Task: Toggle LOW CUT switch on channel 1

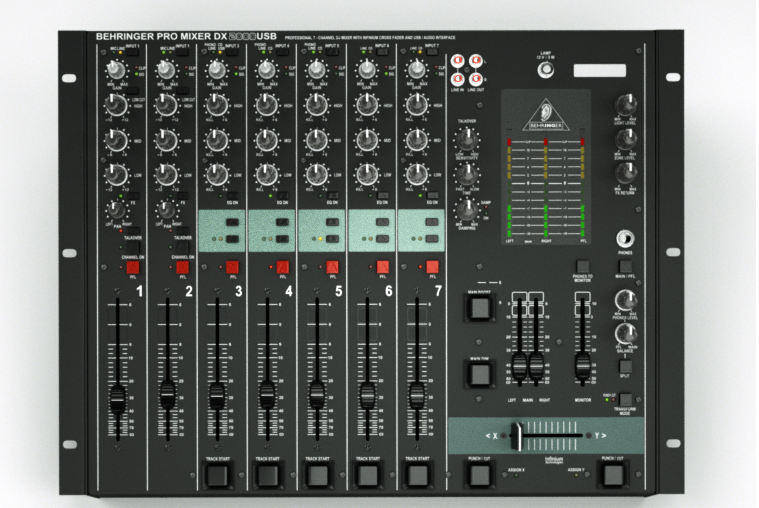Action: 132,91
